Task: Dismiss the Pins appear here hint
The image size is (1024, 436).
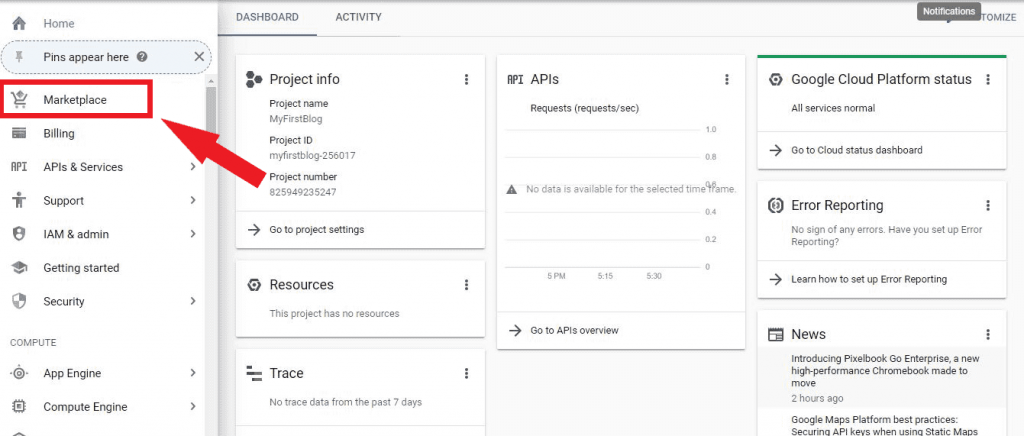Action: 199,57
